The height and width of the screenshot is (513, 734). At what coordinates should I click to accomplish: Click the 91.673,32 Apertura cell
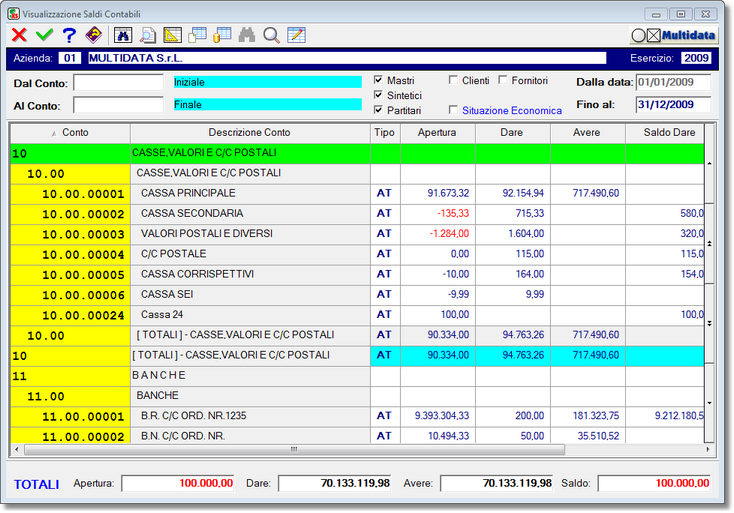(438, 194)
